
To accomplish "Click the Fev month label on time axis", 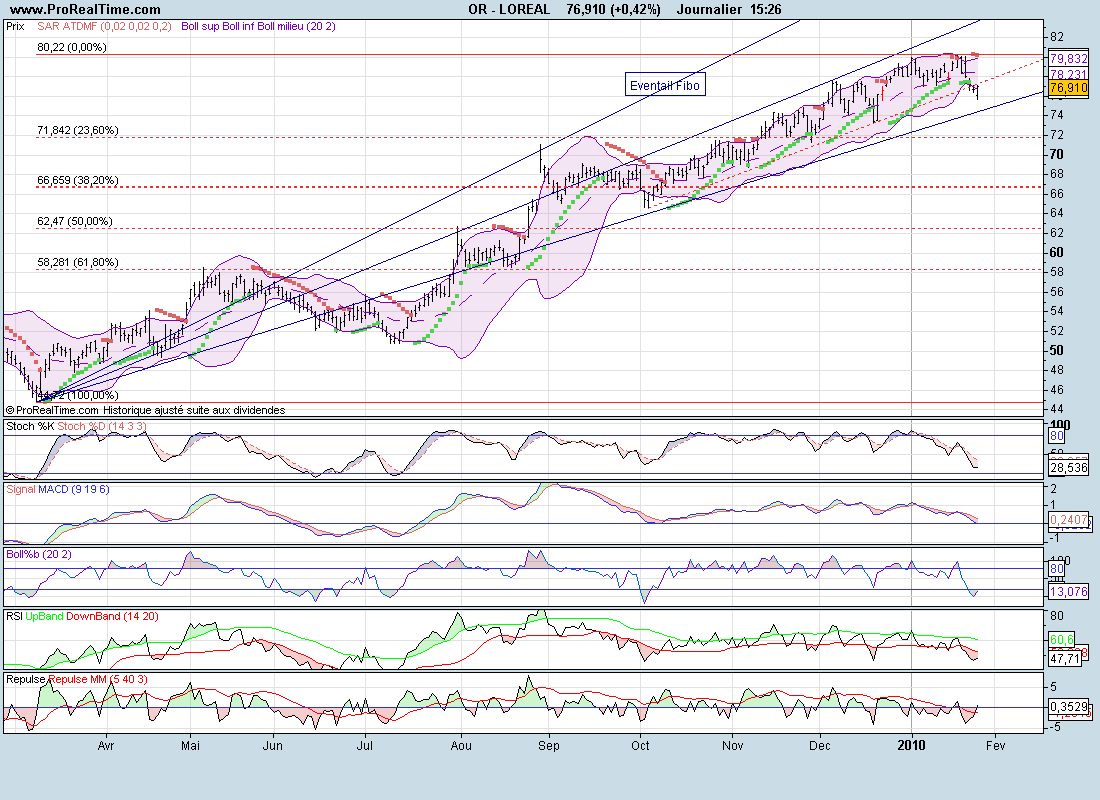I will pyautogui.click(x=995, y=745).
